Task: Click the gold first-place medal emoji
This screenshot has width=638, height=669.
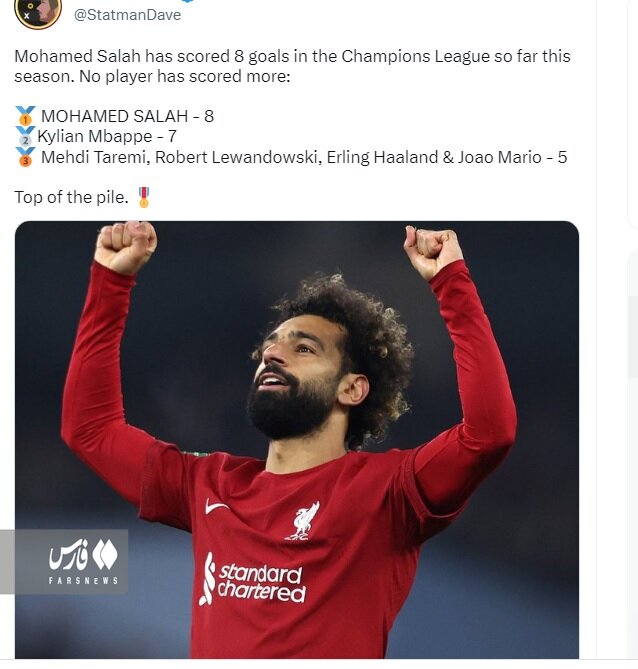Action: pos(25,116)
